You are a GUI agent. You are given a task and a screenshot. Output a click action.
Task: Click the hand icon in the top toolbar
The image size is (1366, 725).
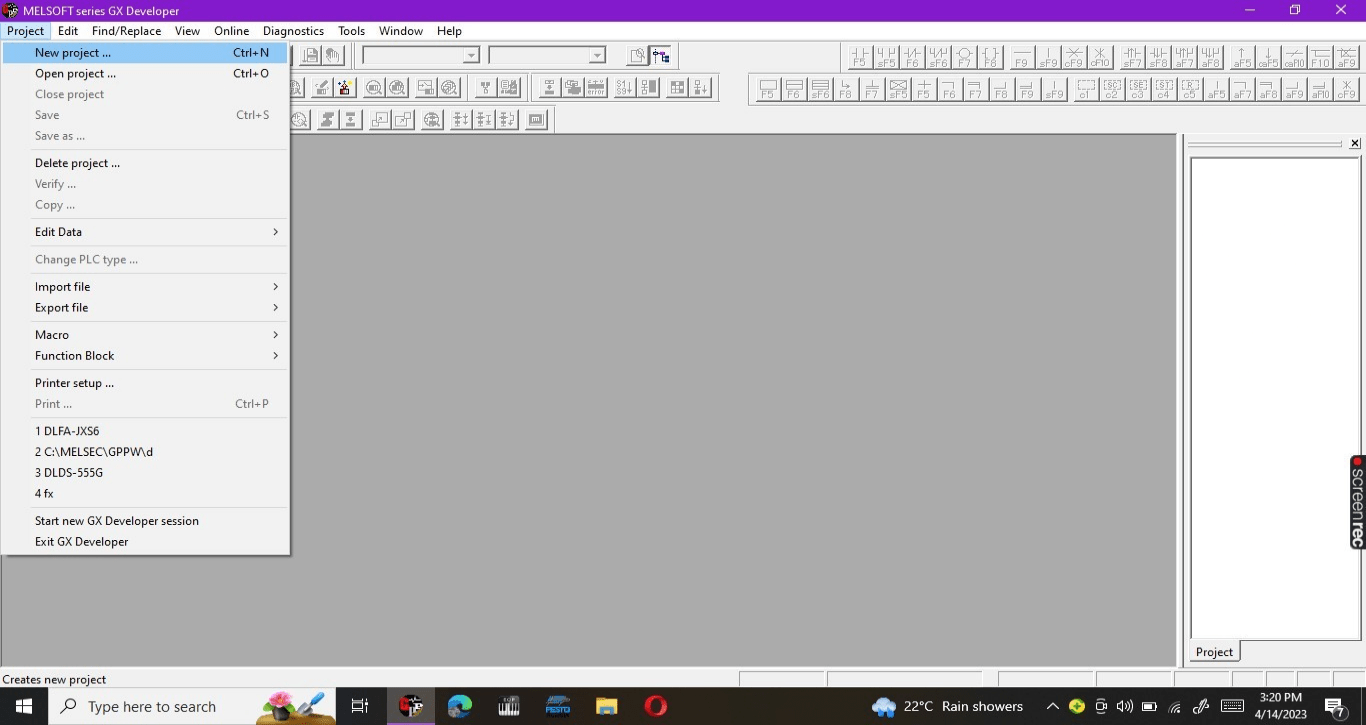[333, 56]
